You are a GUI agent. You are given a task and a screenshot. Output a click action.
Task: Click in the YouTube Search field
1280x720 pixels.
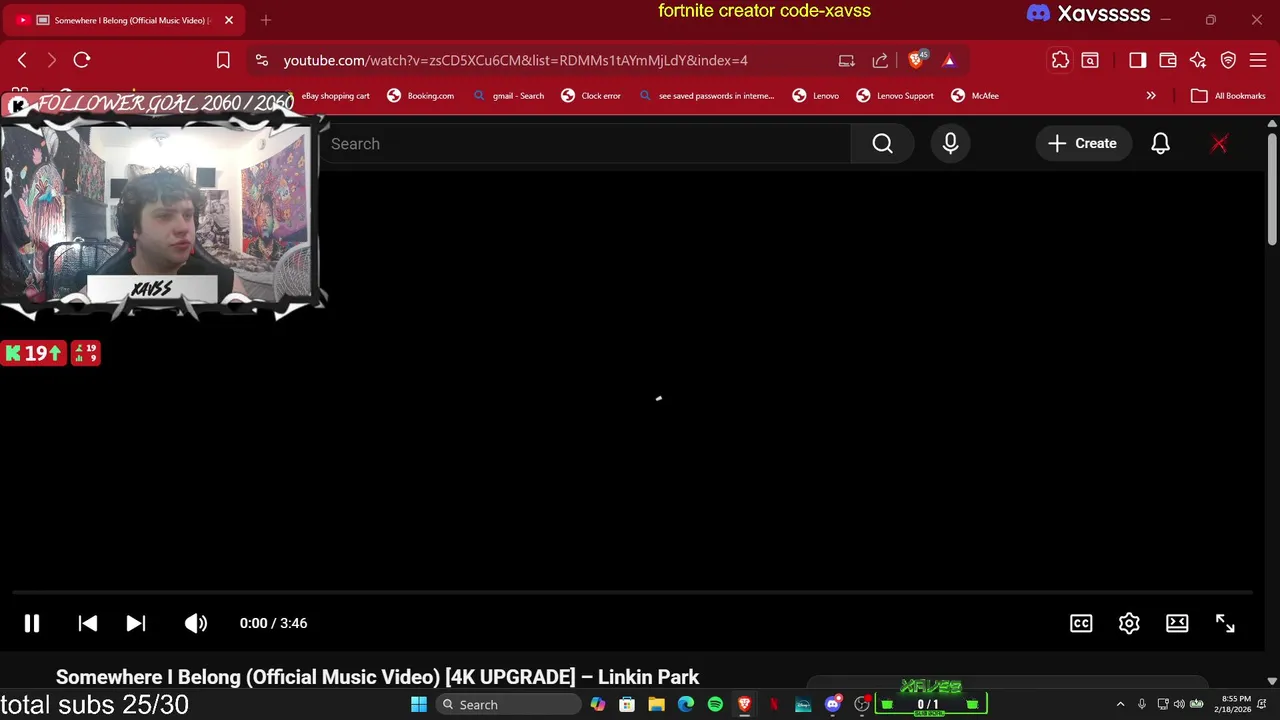585,144
